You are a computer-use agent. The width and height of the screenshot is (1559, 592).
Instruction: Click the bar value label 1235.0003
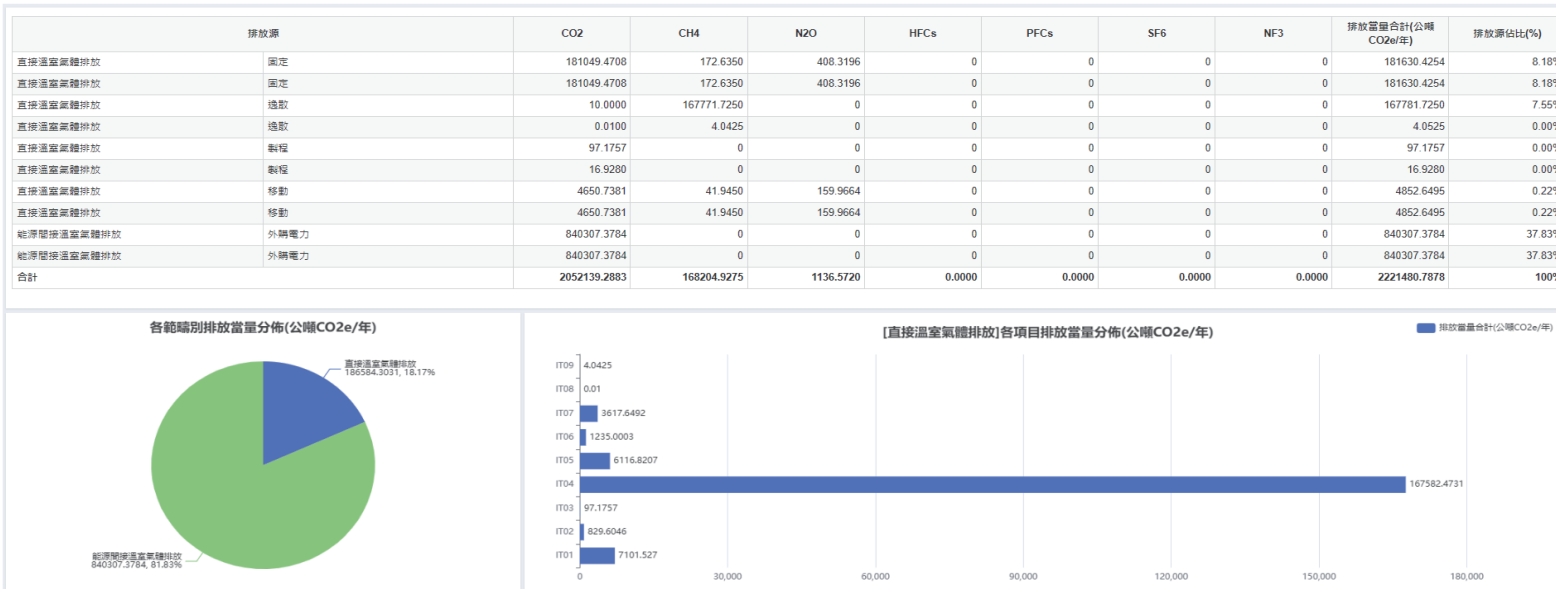(x=612, y=437)
